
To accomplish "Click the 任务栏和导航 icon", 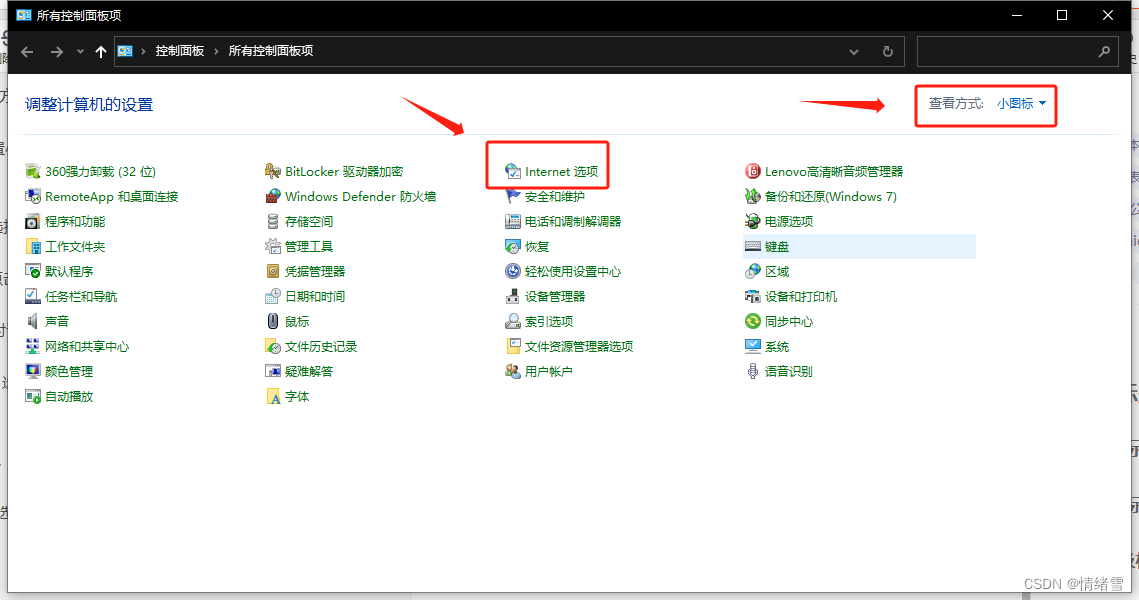I will tap(33, 296).
